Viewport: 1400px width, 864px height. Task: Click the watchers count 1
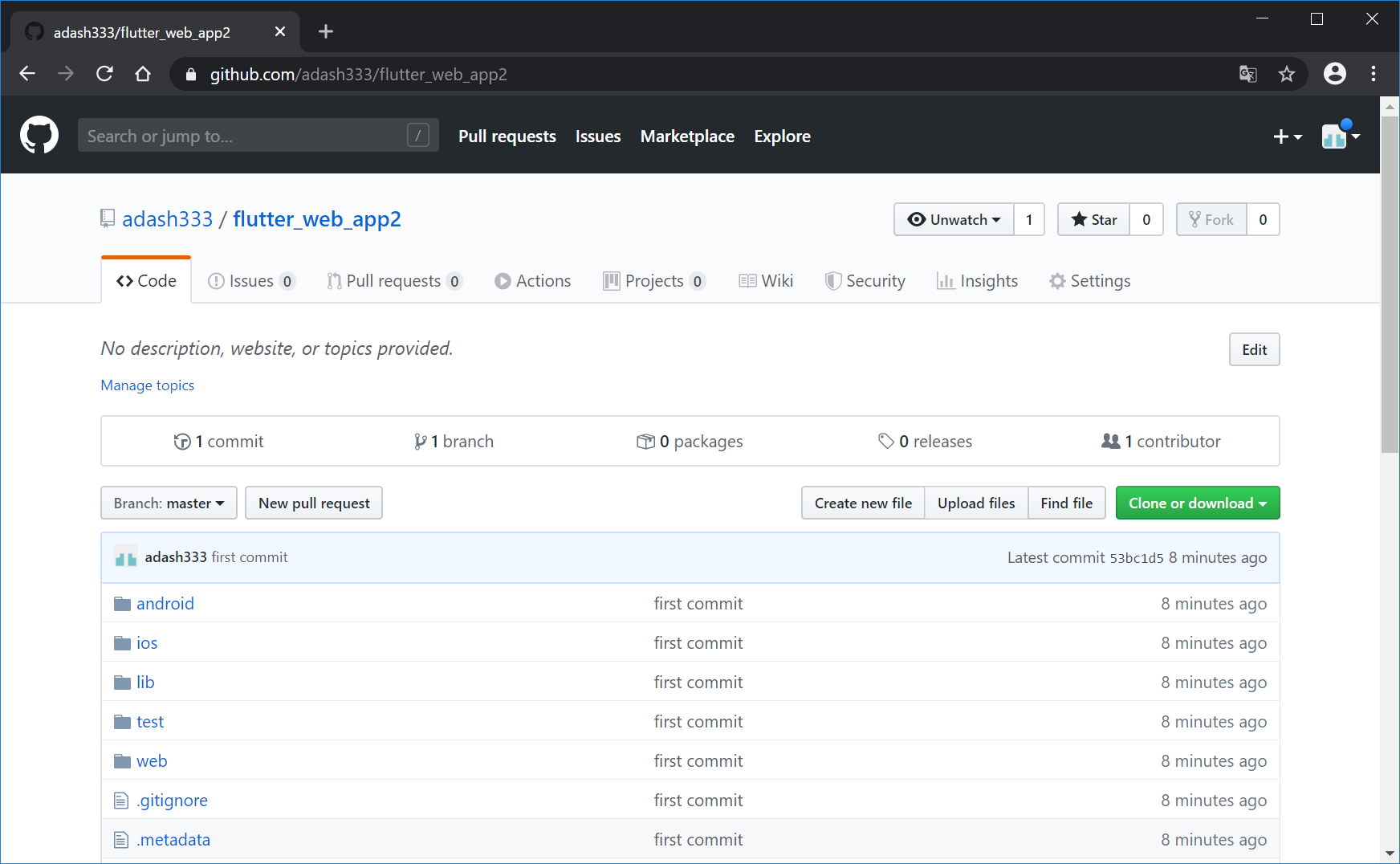click(x=1029, y=219)
